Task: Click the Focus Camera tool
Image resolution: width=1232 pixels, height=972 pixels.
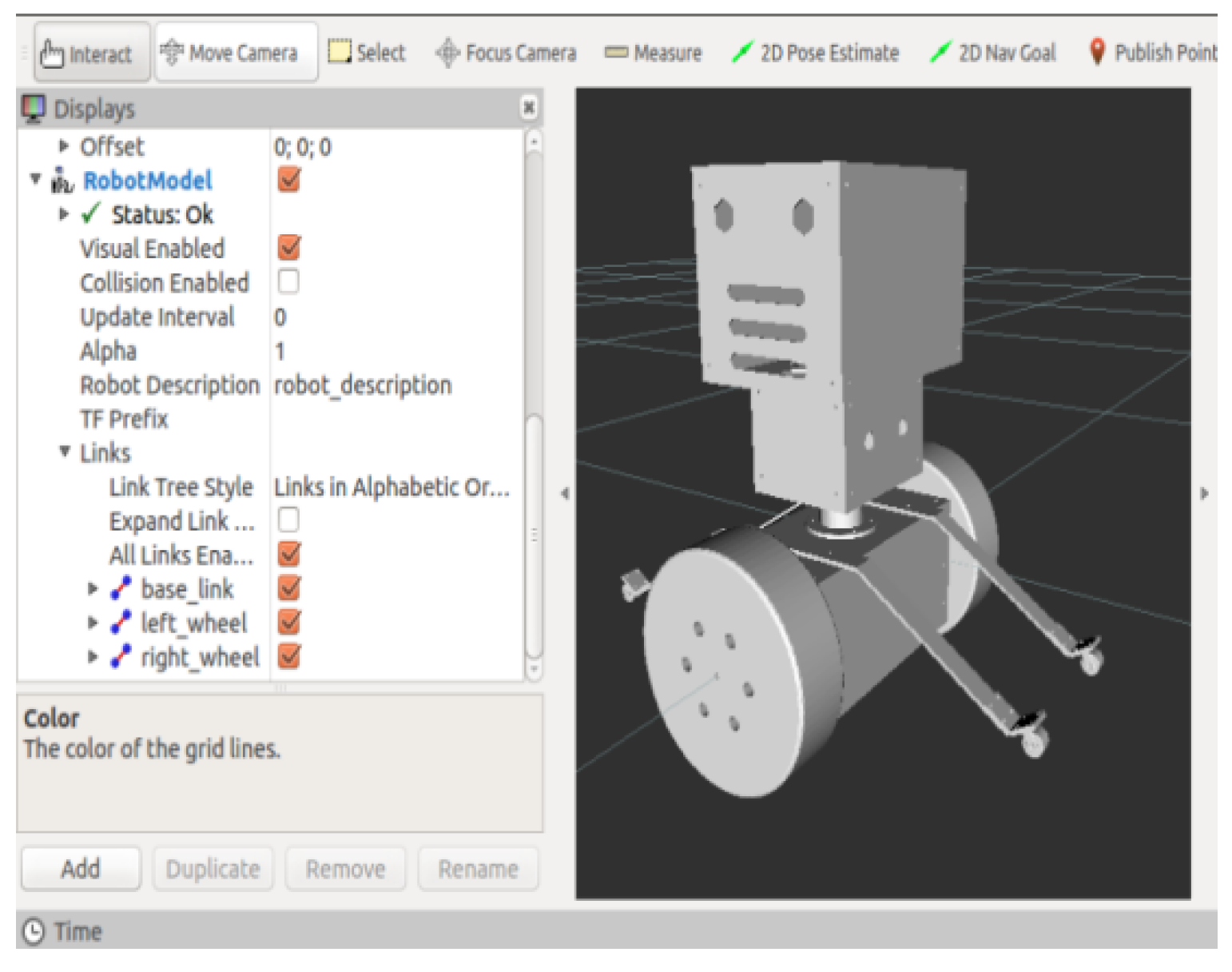Action: [507, 54]
